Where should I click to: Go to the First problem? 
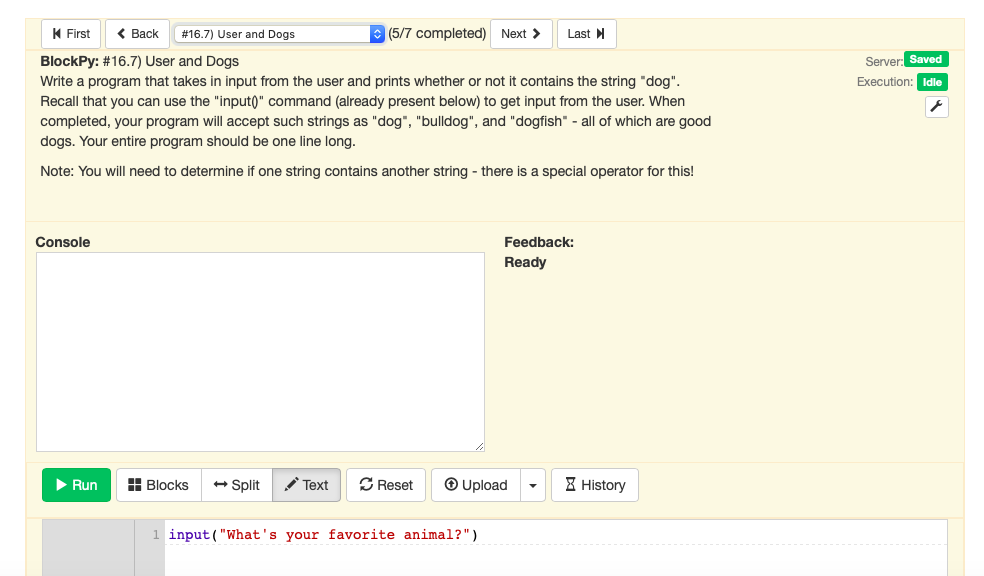[71, 34]
